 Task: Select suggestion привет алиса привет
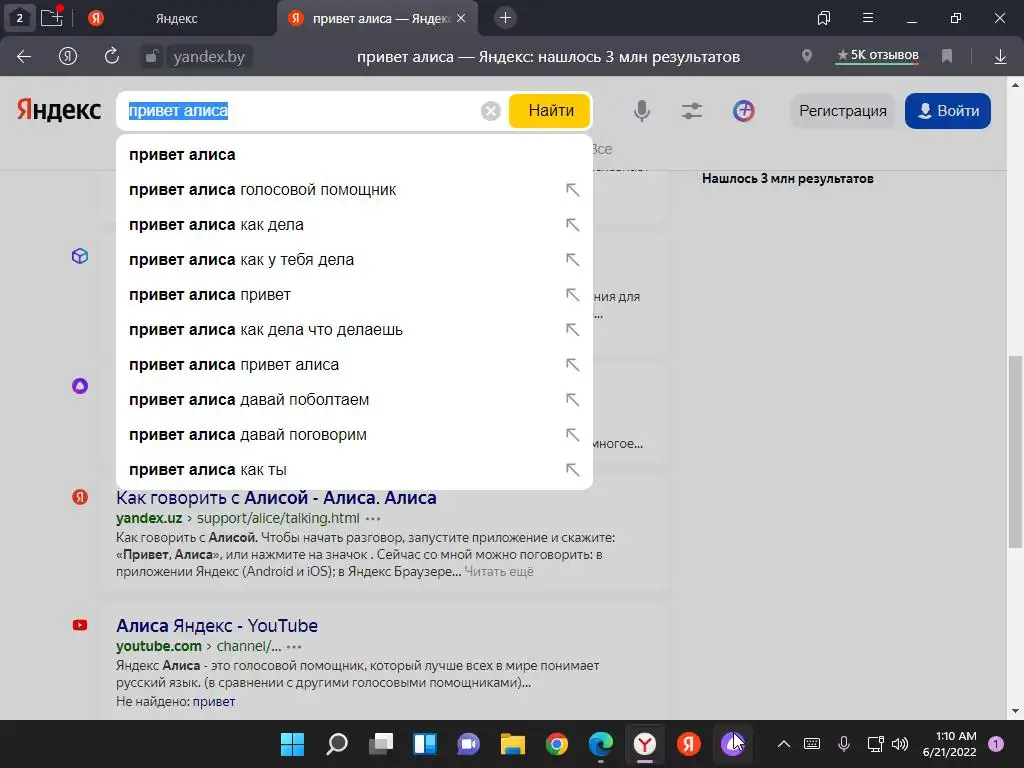tap(354, 295)
